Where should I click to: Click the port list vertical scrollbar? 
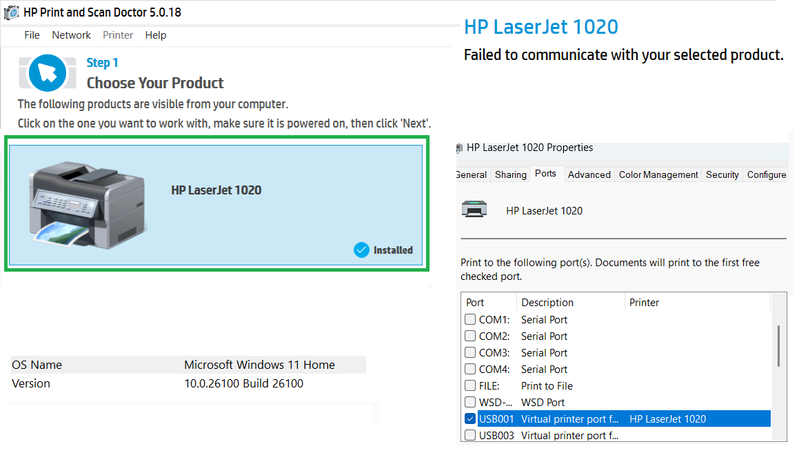pos(779,345)
